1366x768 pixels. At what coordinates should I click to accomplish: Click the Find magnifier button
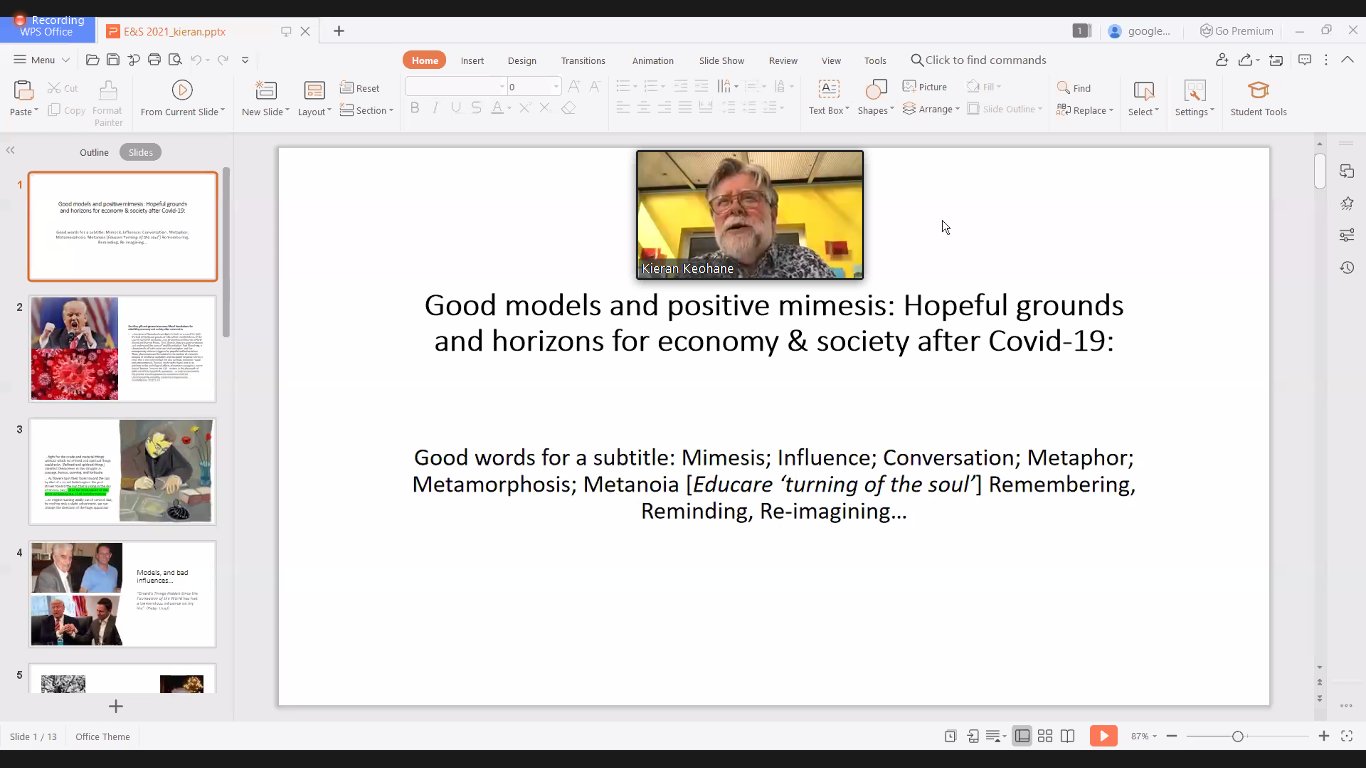(1074, 88)
